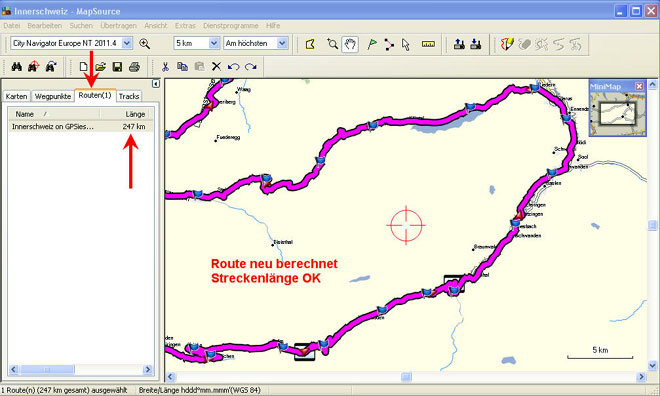Select the Zoom tool magnifier
660x396 pixels.
(x=332, y=44)
